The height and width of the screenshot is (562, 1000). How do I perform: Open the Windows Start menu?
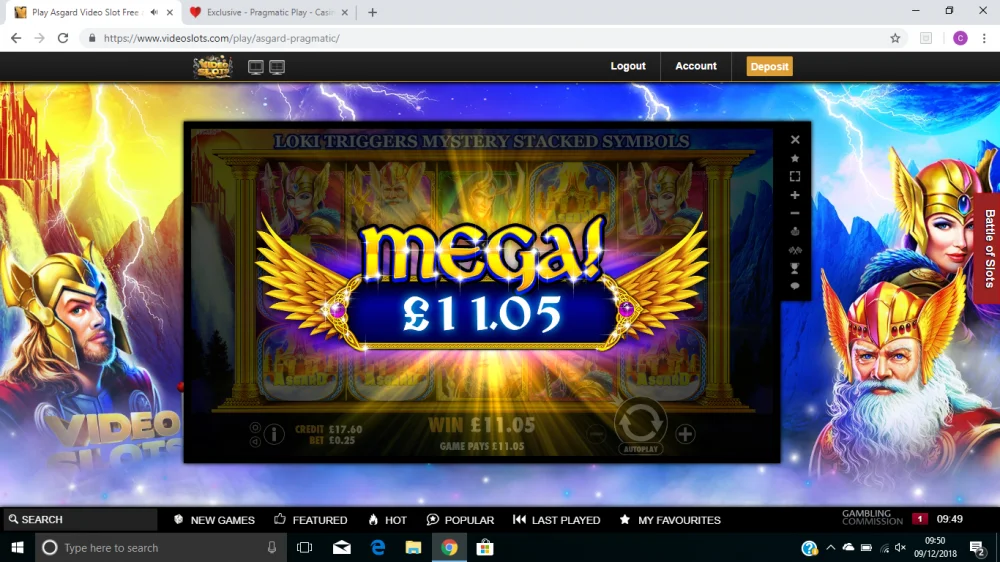17,547
